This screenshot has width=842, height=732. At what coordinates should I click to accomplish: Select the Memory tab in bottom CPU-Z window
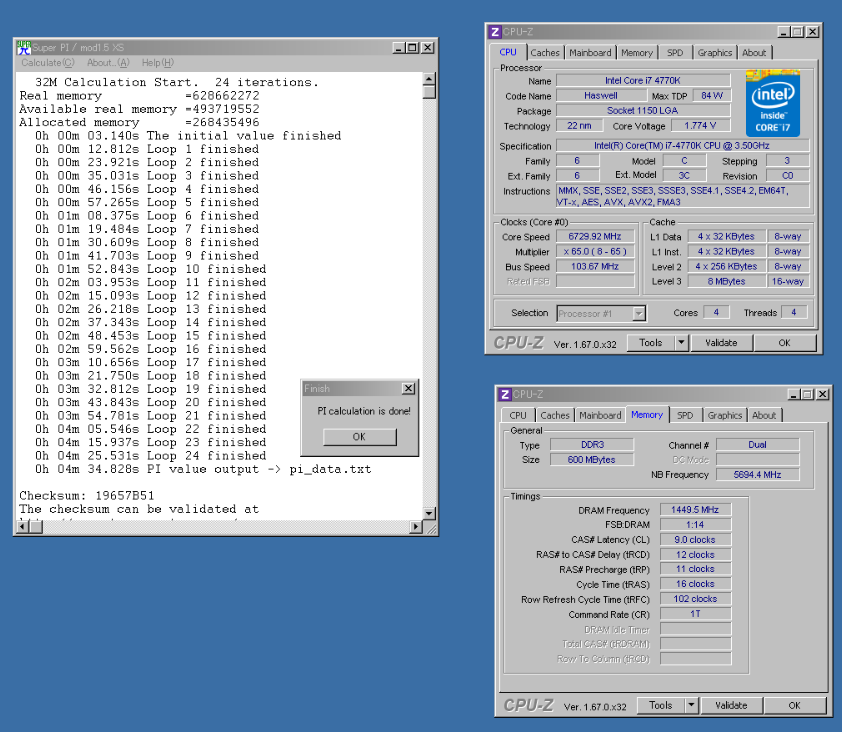[x=647, y=415]
